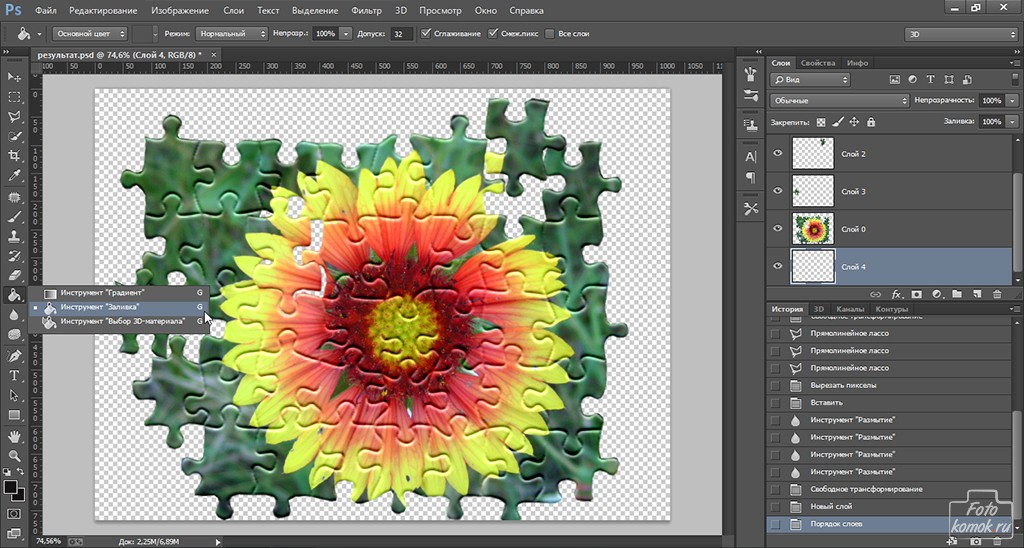This screenshot has height=548, width=1024.
Task: Lock image pixels brush icon
Action: pos(838,122)
